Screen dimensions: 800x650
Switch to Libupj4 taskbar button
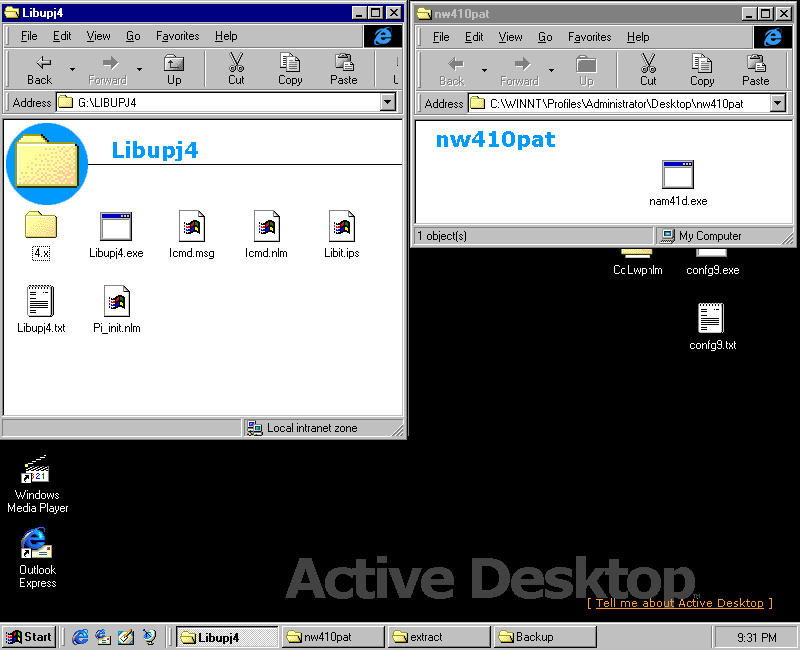227,637
